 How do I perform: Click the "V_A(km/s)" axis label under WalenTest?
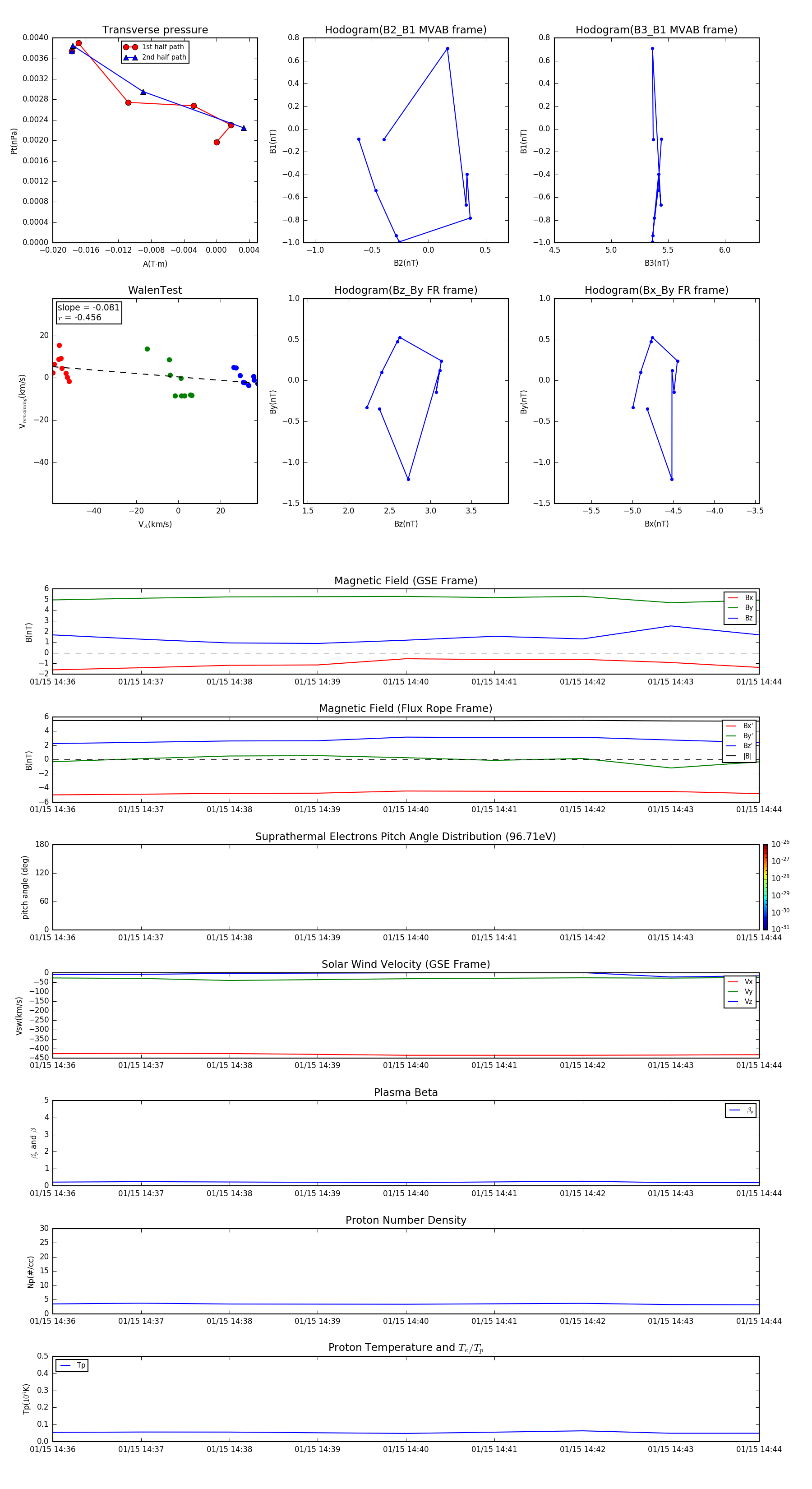tap(155, 524)
